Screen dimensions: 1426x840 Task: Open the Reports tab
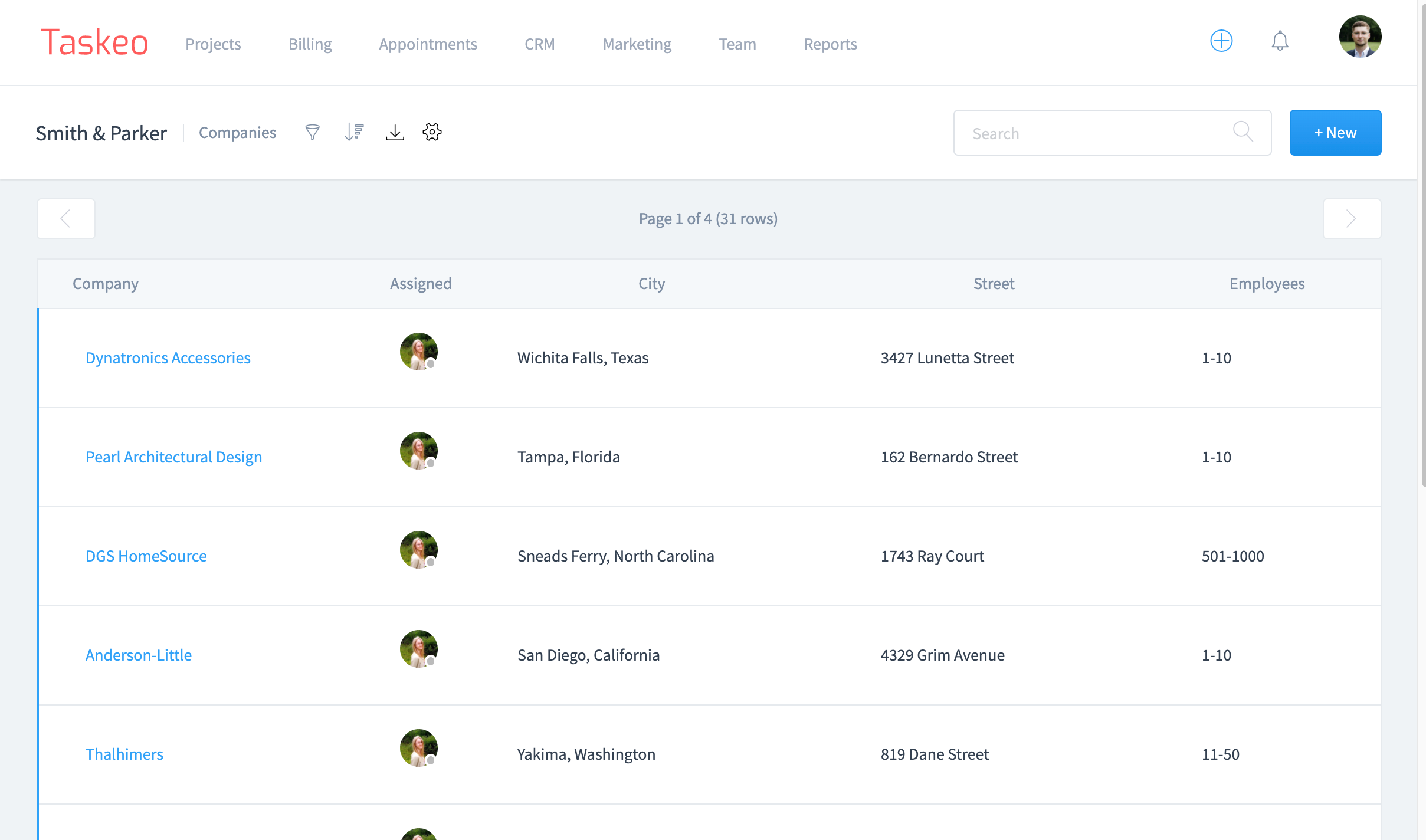pos(830,44)
